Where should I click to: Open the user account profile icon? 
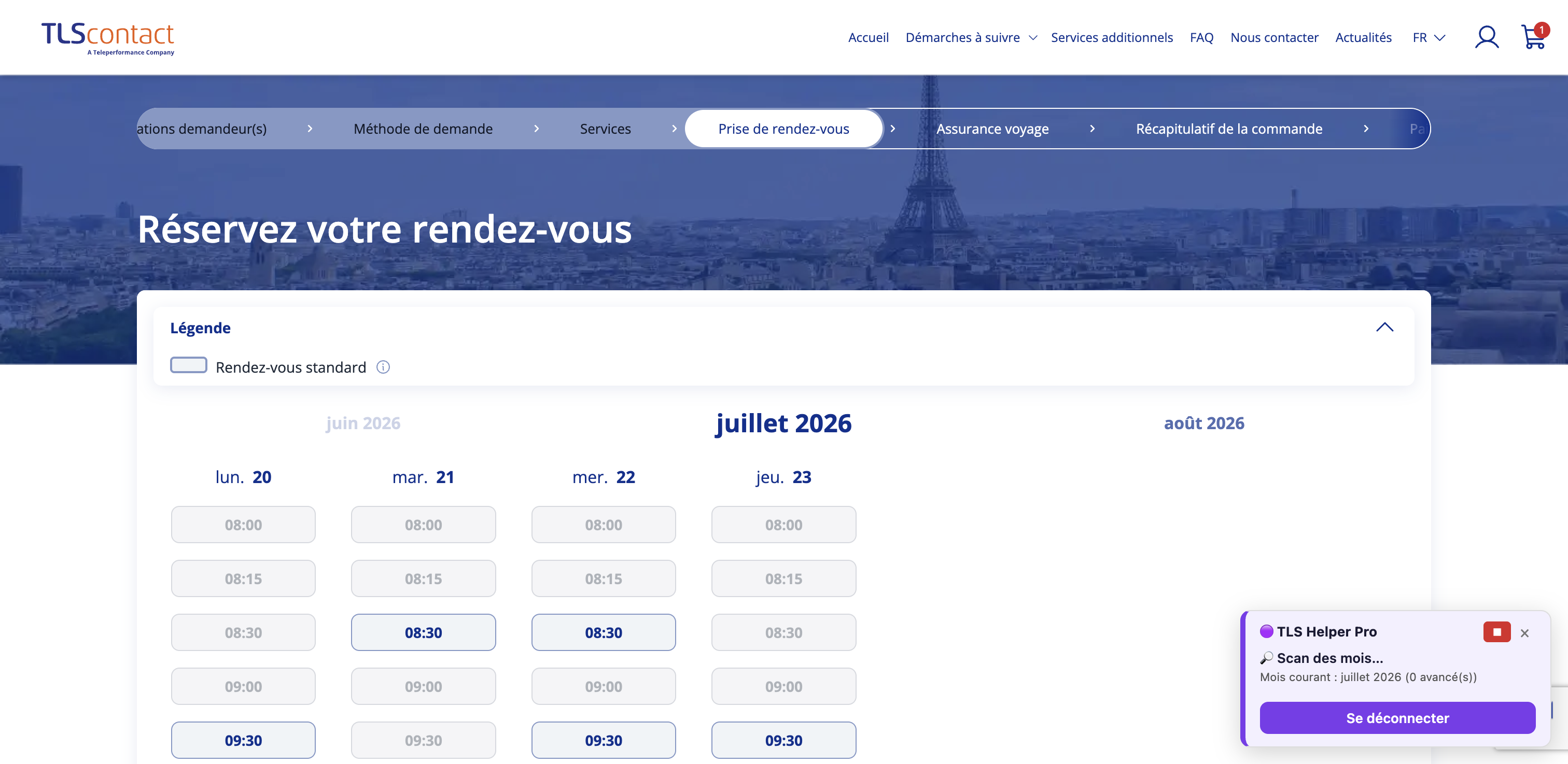pyautogui.click(x=1486, y=37)
